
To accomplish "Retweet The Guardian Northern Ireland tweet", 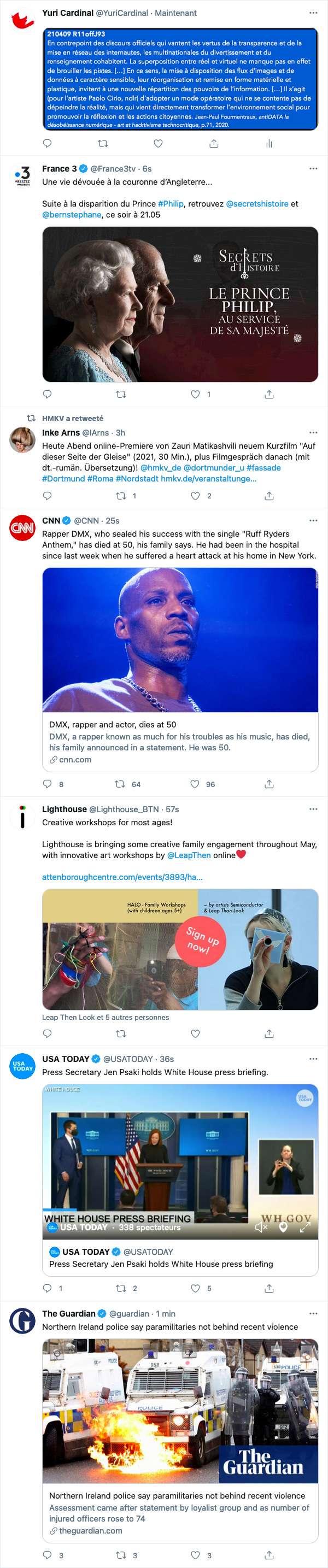I will tap(120, 1555).
